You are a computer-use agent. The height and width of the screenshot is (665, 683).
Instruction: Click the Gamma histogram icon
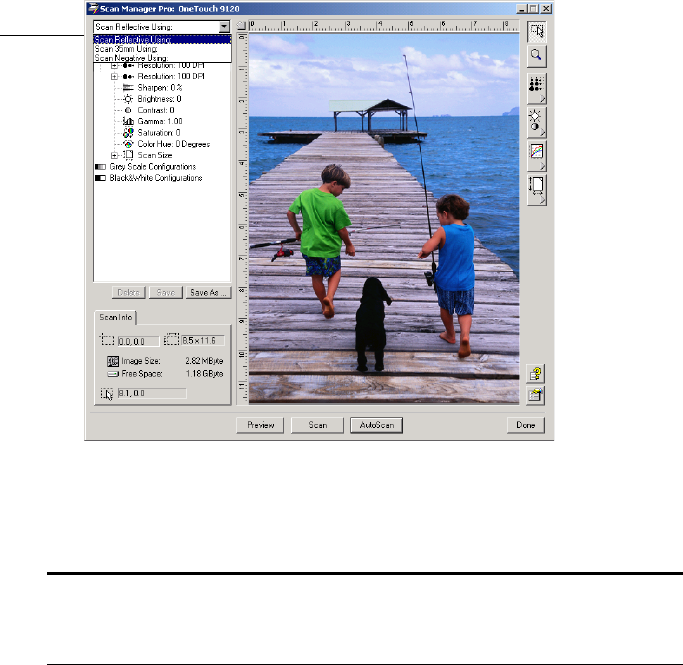point(128,122)
